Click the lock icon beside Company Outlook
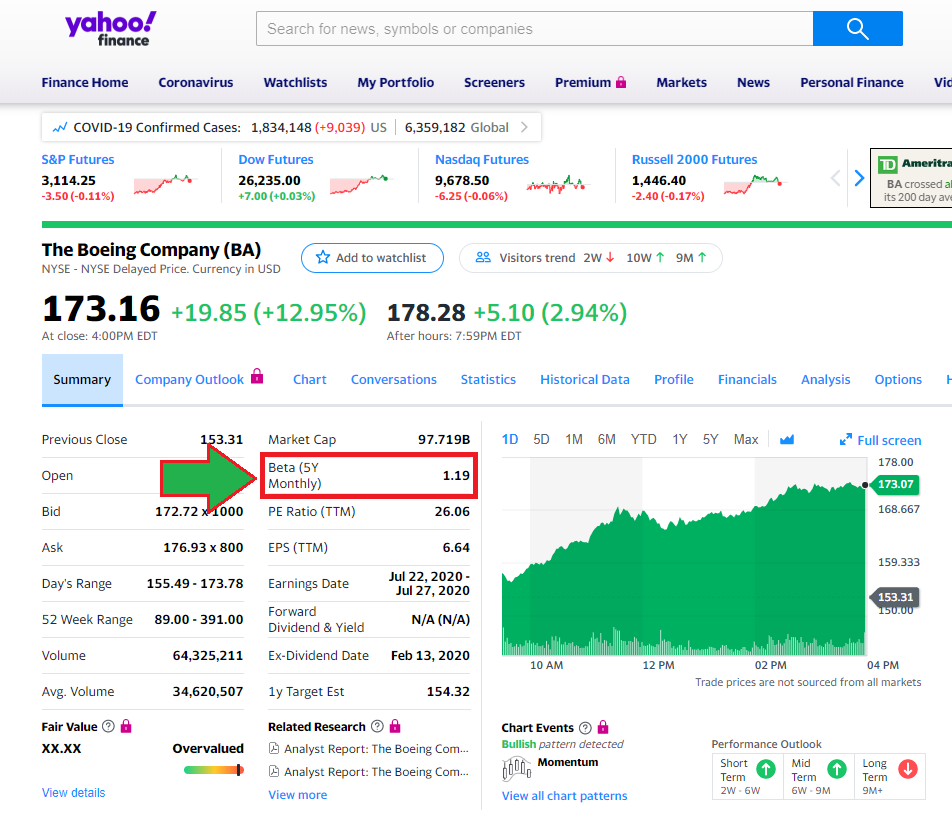This screenshot has height=817, width=952. click(257, 376)
